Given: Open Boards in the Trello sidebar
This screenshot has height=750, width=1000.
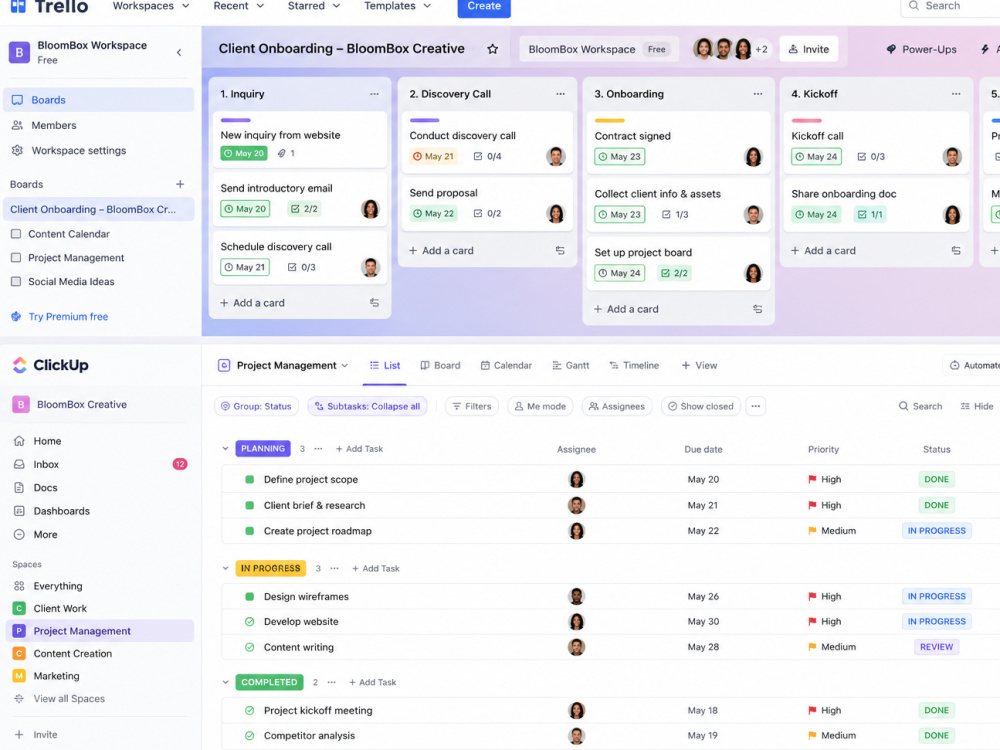Looking at the screenshot, I should pos(99,100).
